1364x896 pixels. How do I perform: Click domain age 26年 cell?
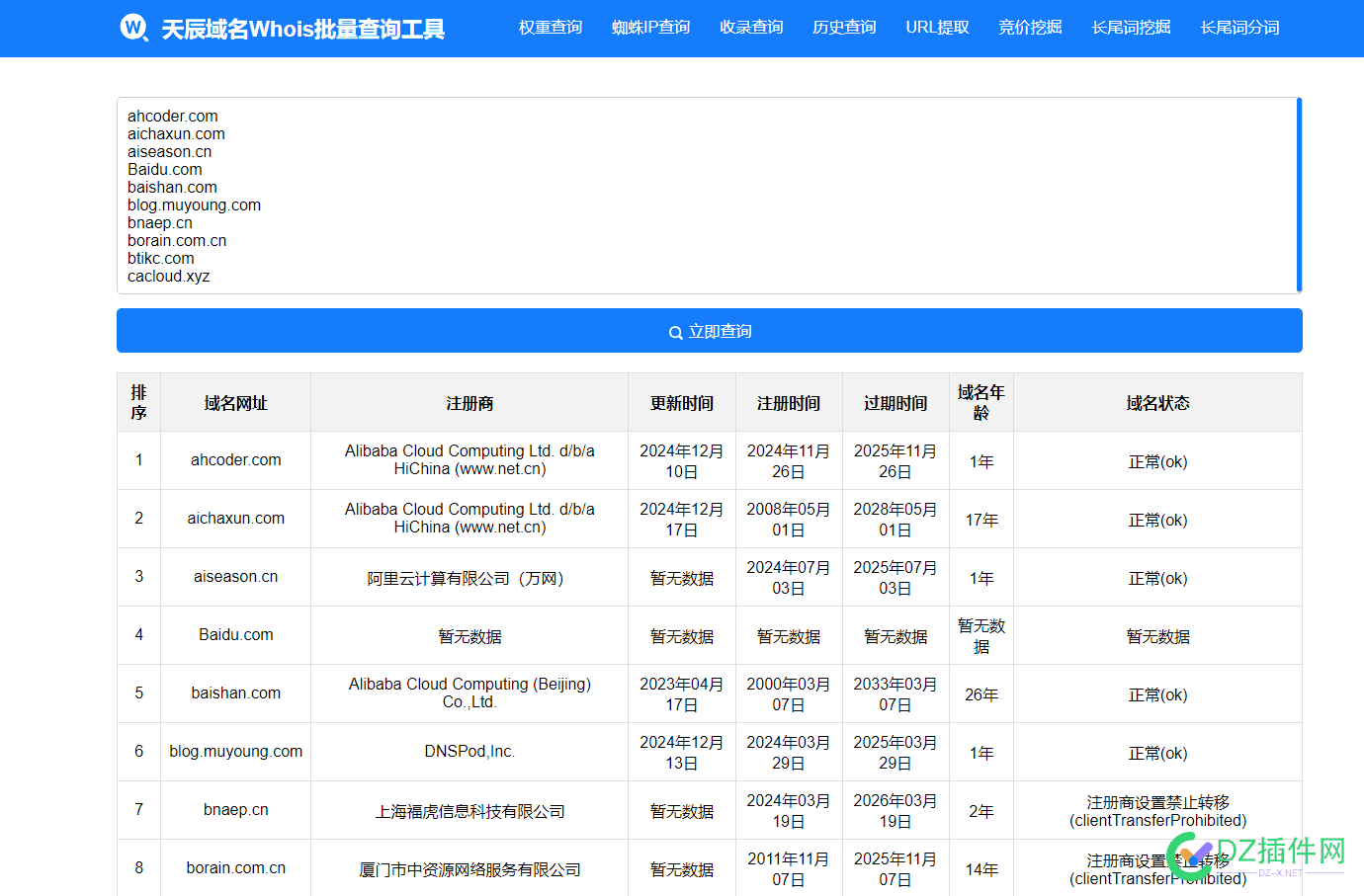pyautogui.click(x=981, y=694)
